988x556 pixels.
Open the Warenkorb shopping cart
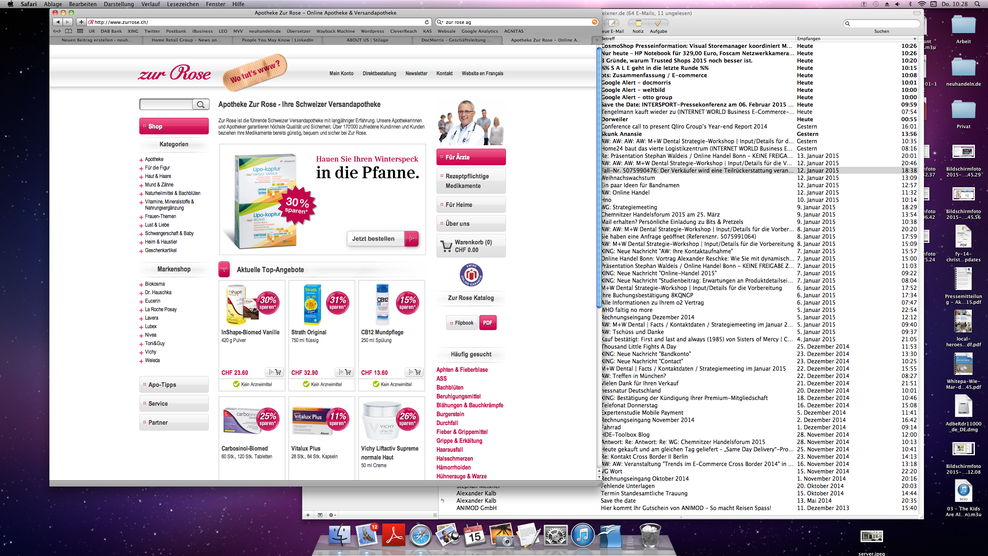pyautogui.click(x=471, y=246)
